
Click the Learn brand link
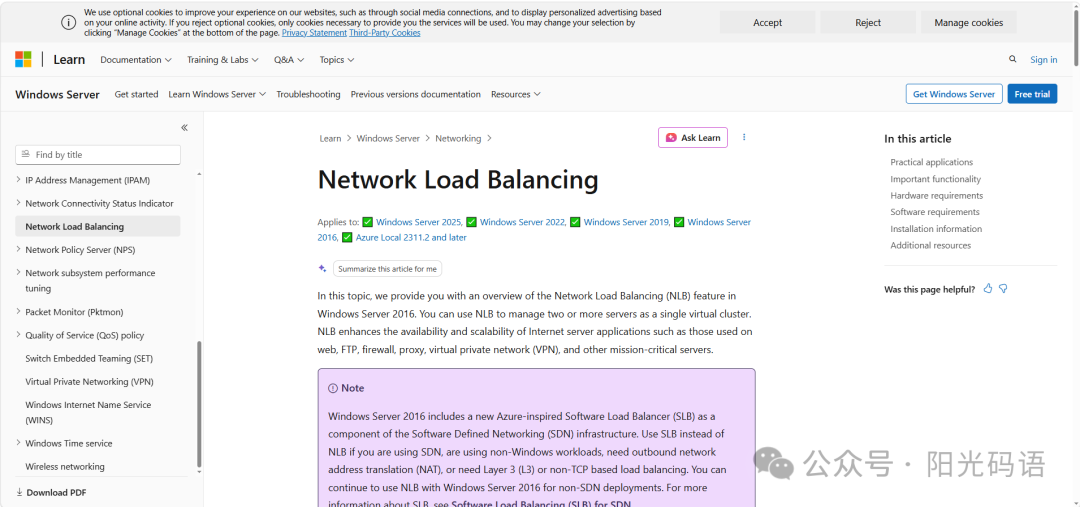coord(69,59)
